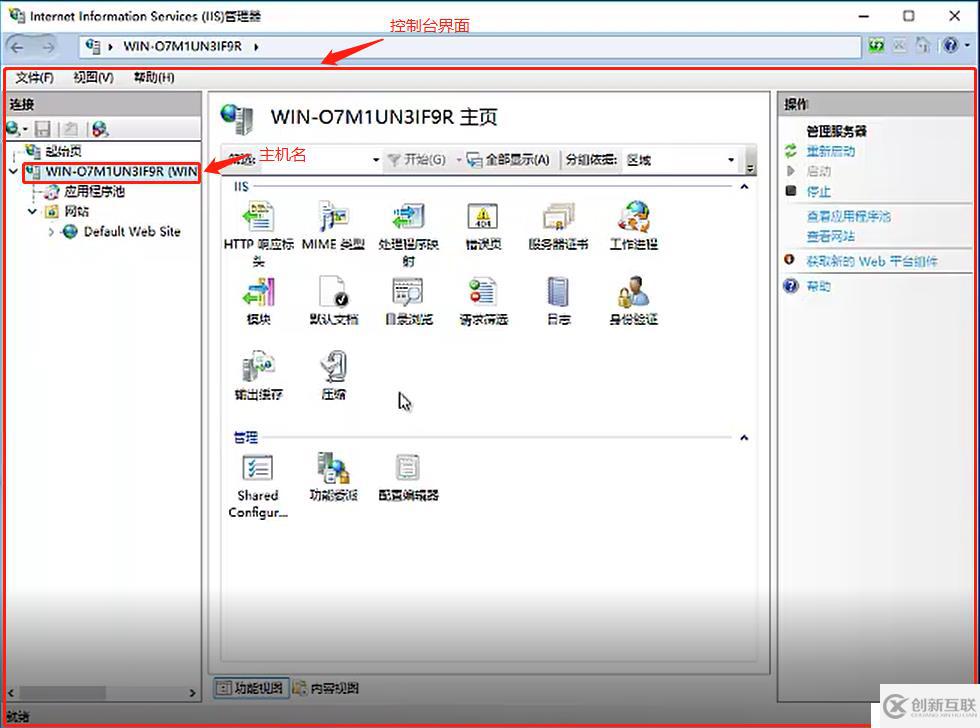This screenshot has width=980, height=728.
Task: Click the address bar breadcrumb WIN-O7M1UN3IF9R
Action: point(182,46)
